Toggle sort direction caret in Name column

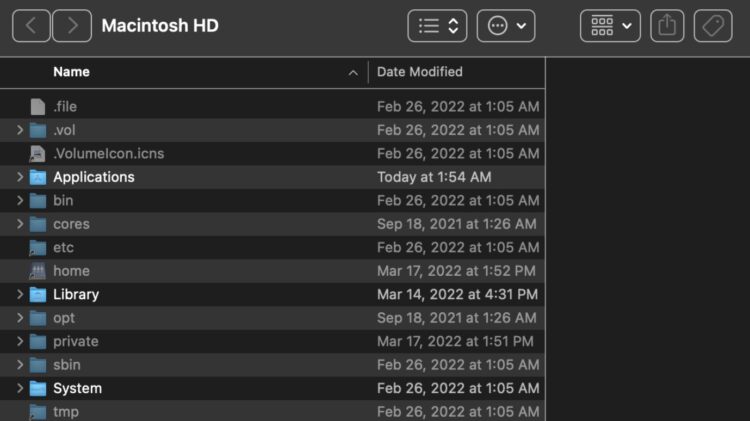(353, 73)
